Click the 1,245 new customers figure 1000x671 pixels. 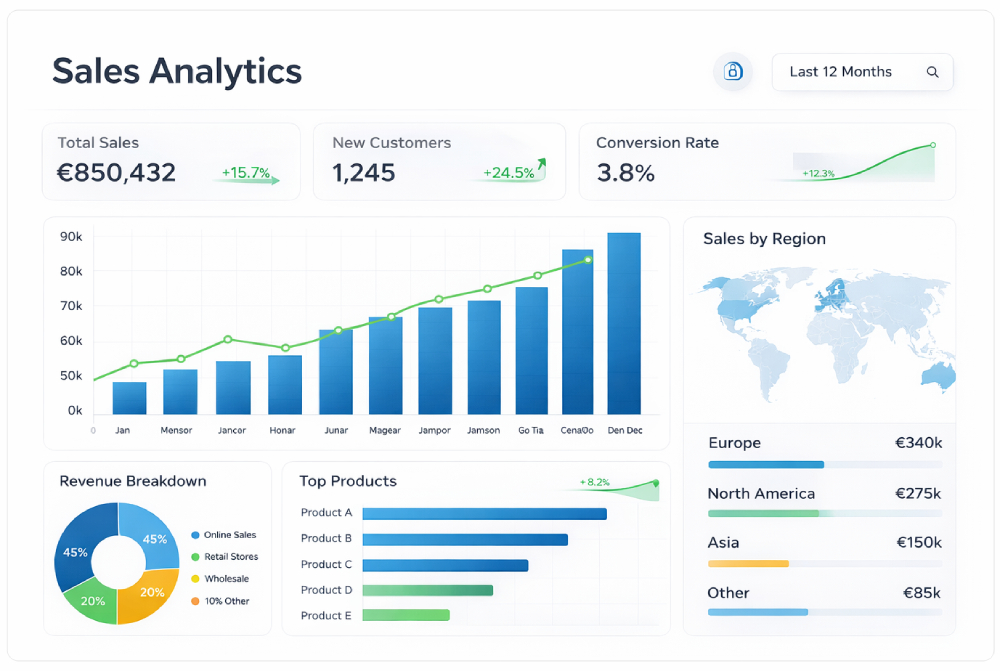click(364, 173)
